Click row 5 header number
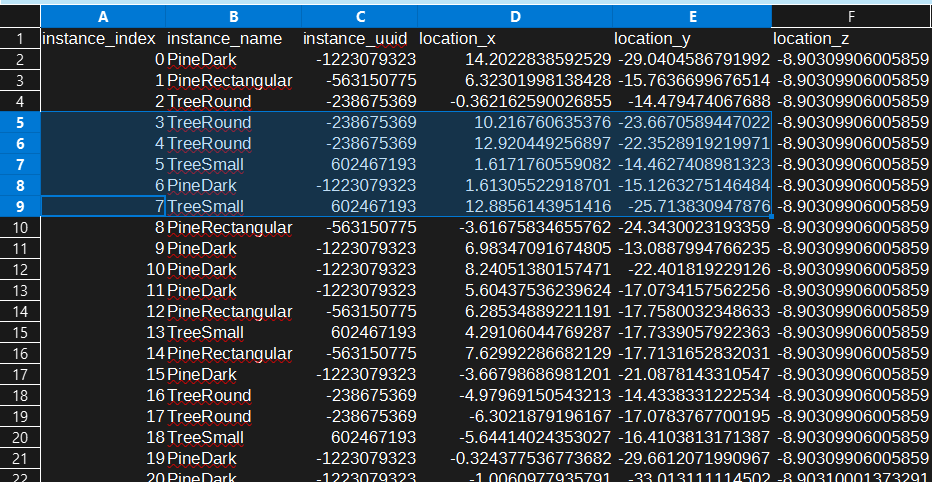 tap(19, 122)
